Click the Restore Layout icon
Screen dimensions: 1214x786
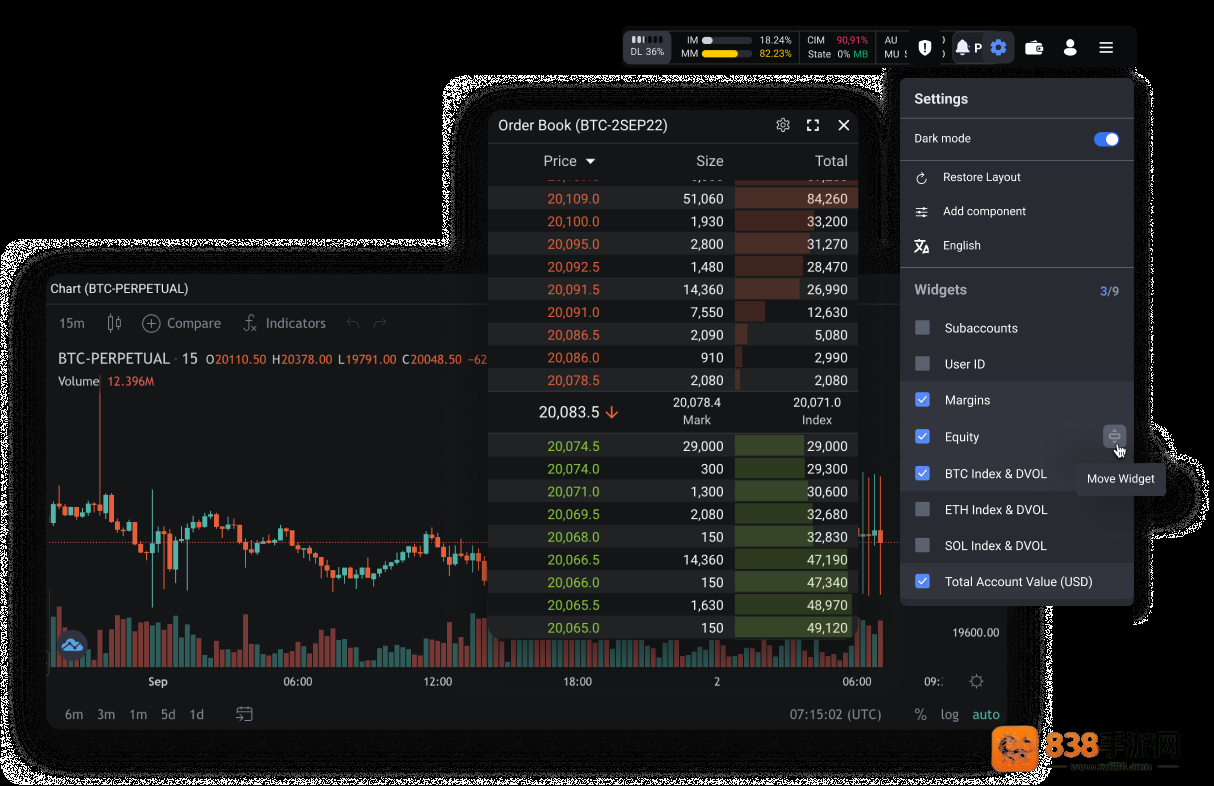pos(922,177)
